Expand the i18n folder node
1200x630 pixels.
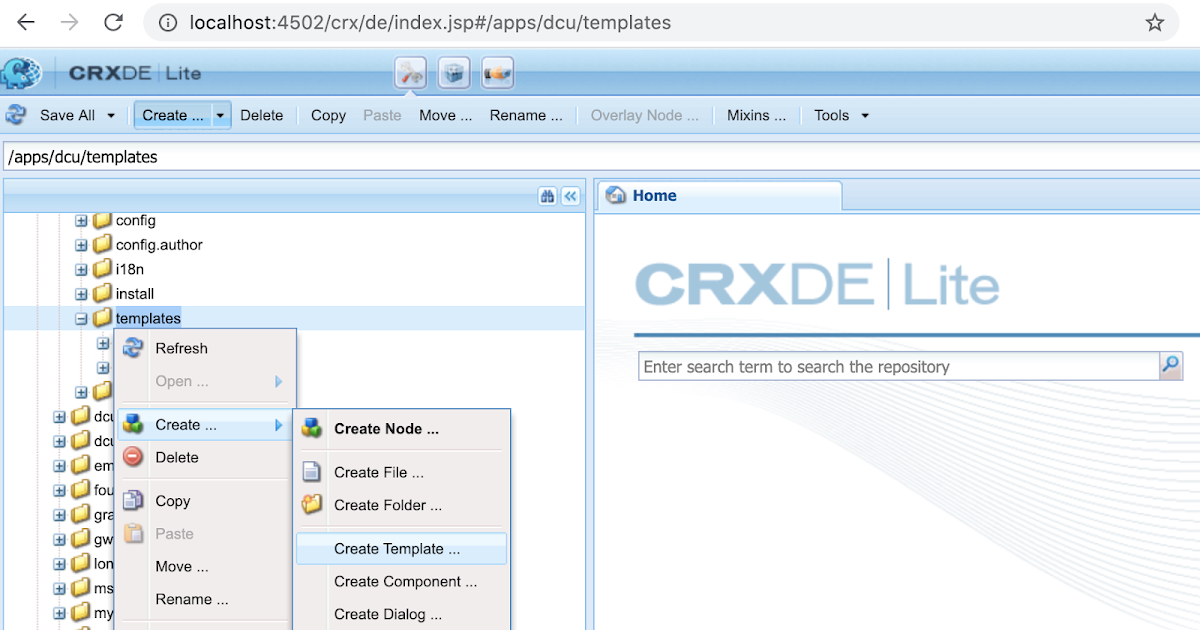point(81,269)
